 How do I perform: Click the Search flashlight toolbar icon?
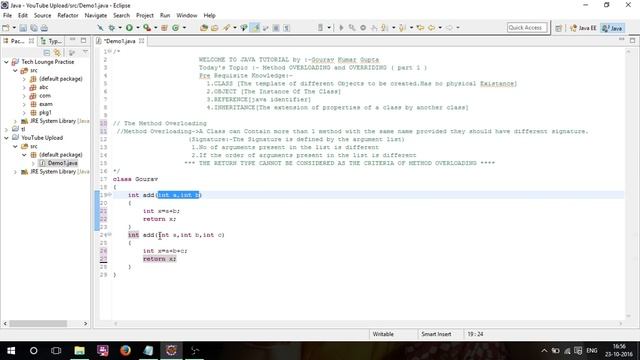pyautogui.click(x=226, y=28)
